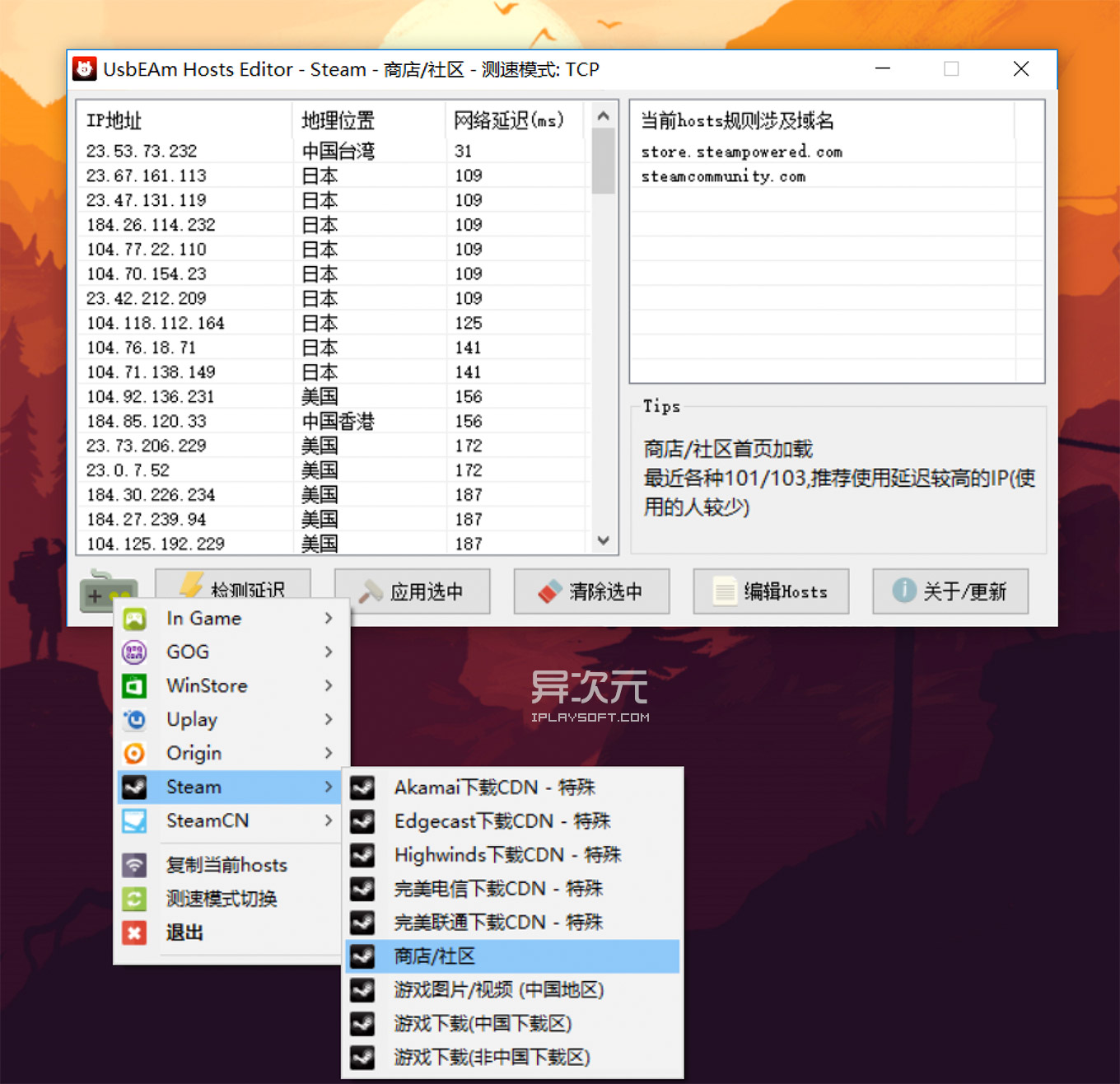Click the scrollbar down arrow in the IP list
This screenshot has width=1120, height=1084.
point(604,541)
